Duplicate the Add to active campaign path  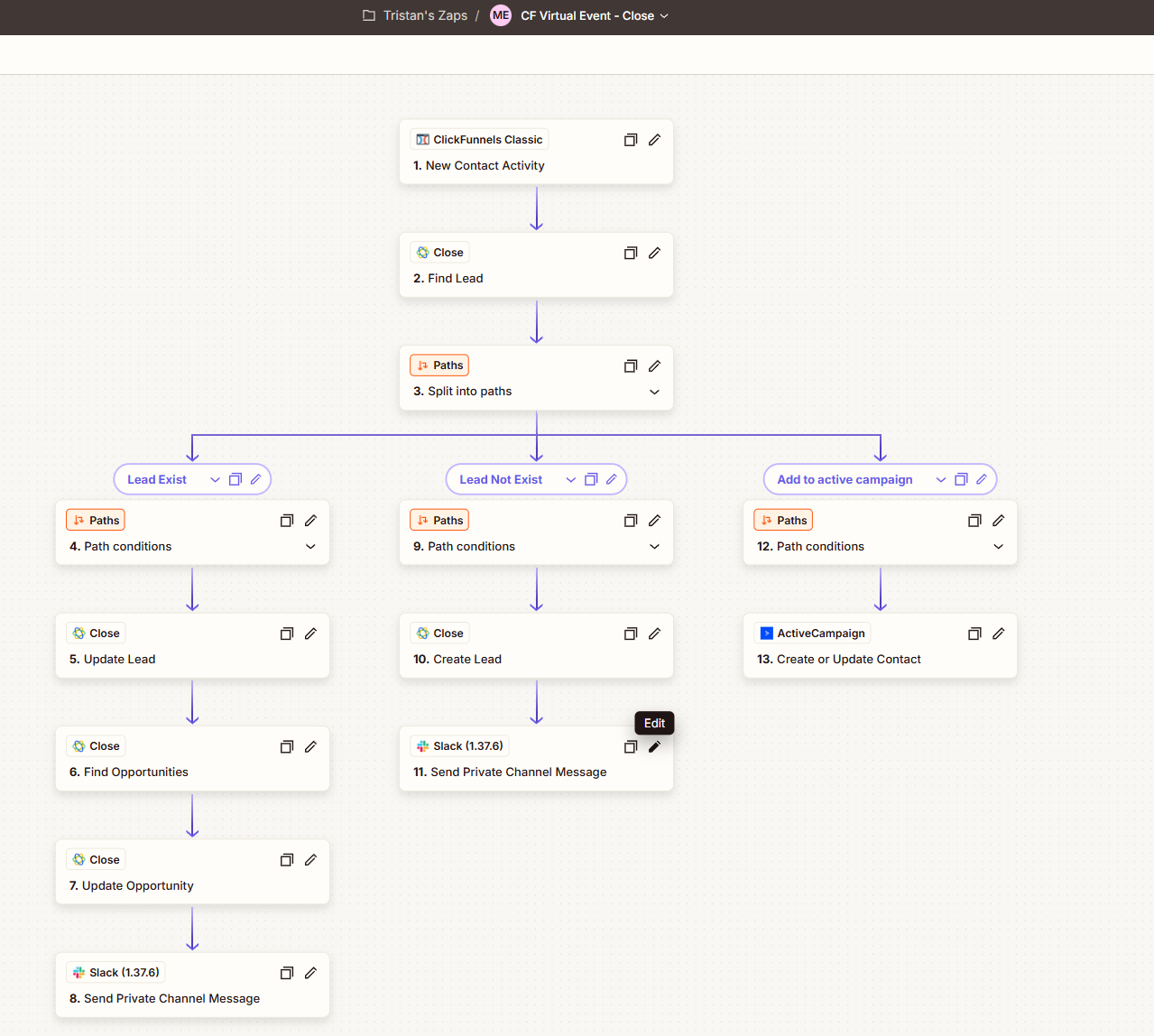pos(961,479)
